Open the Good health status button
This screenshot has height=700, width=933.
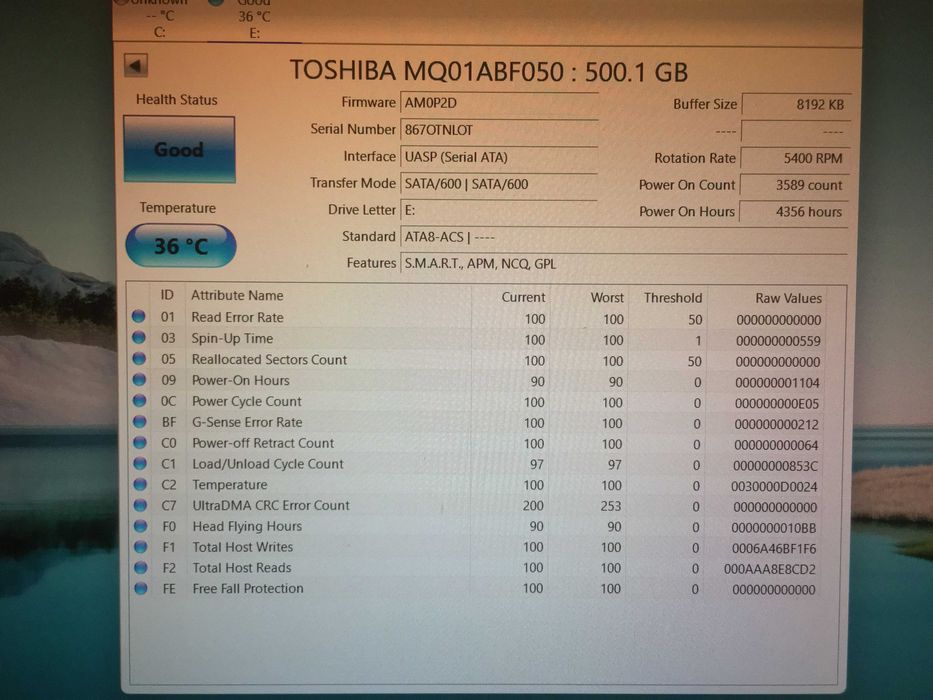pyautogui.click(x=179, y=149)
